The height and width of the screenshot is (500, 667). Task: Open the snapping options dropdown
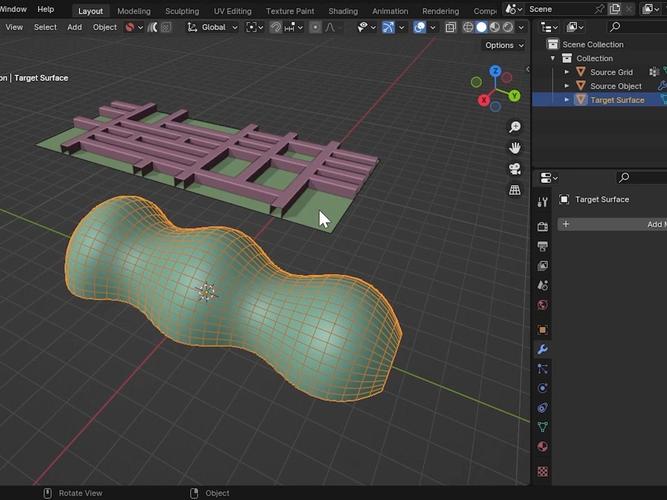pos(294,27)
